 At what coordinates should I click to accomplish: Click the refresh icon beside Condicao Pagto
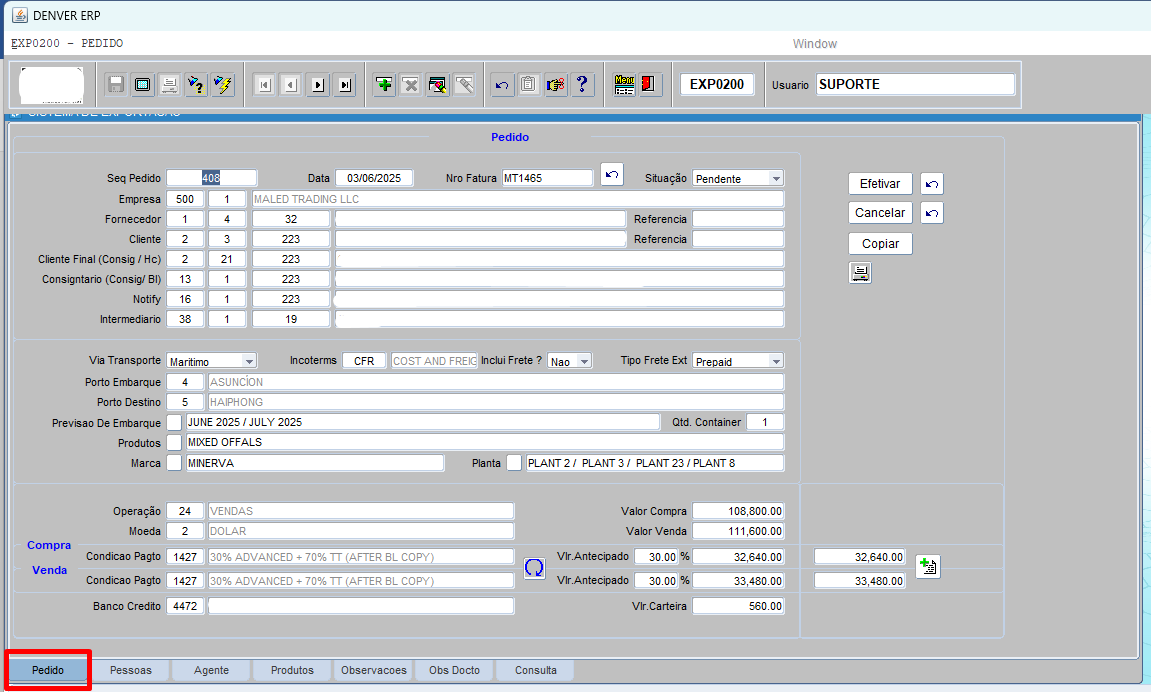tap(535, 568)
